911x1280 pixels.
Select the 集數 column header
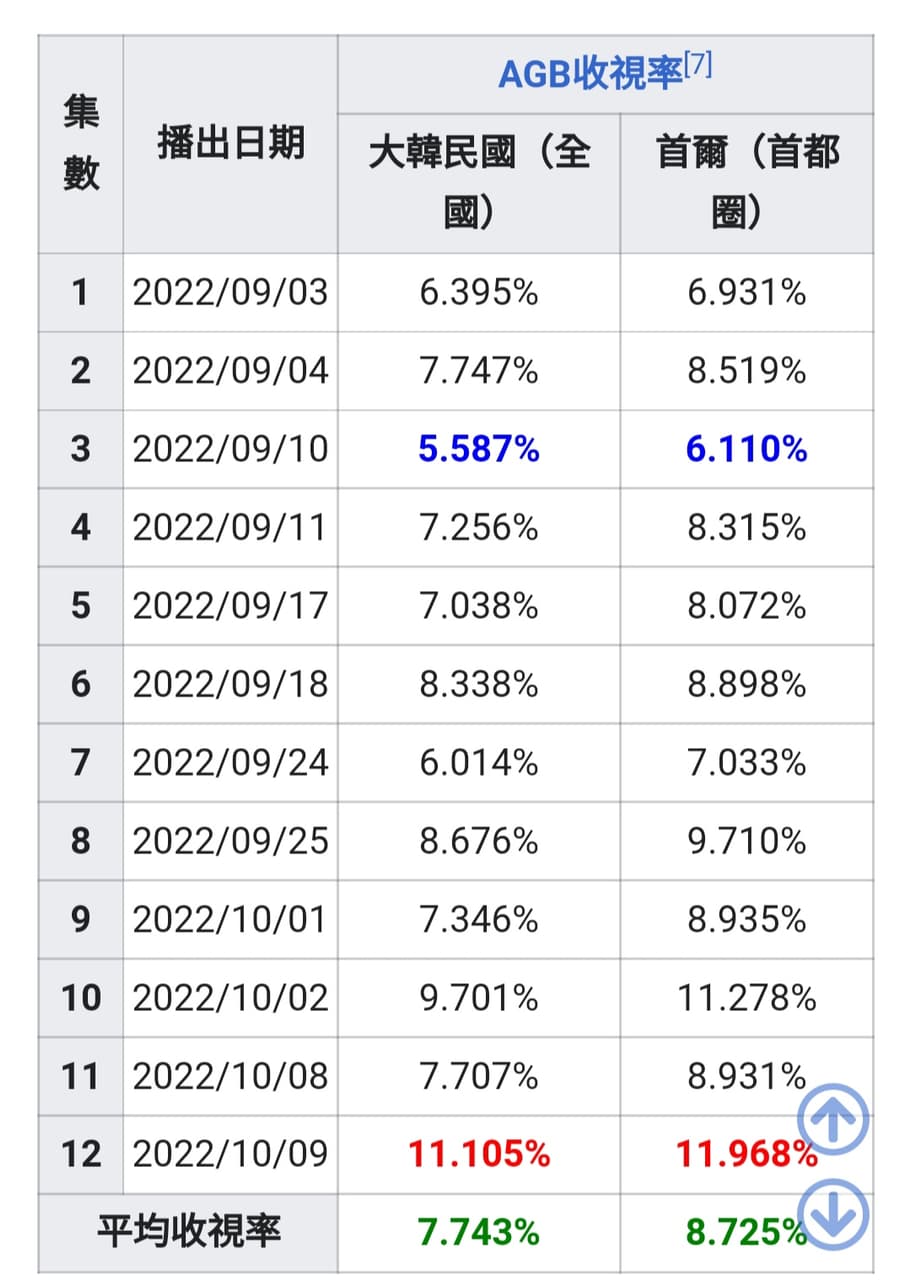[x=81, y=144]
